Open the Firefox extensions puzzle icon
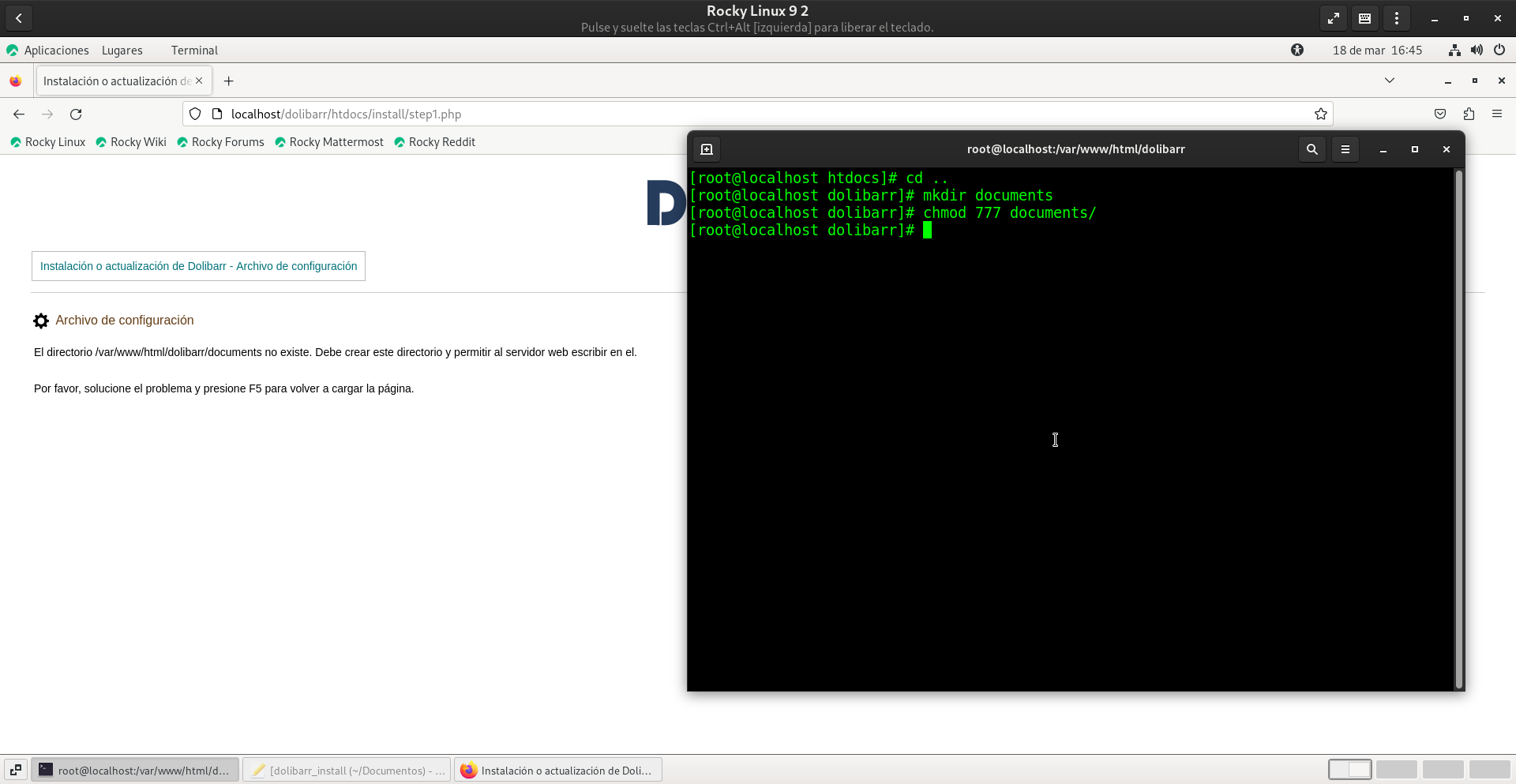1516x784 pixels. tap(1469, 114)
